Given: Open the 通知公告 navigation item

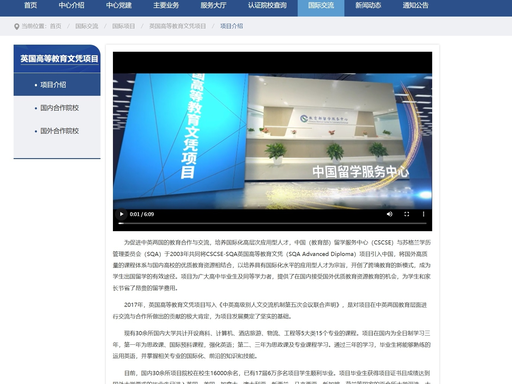Looking at the screenshot, I should [415, 6].
